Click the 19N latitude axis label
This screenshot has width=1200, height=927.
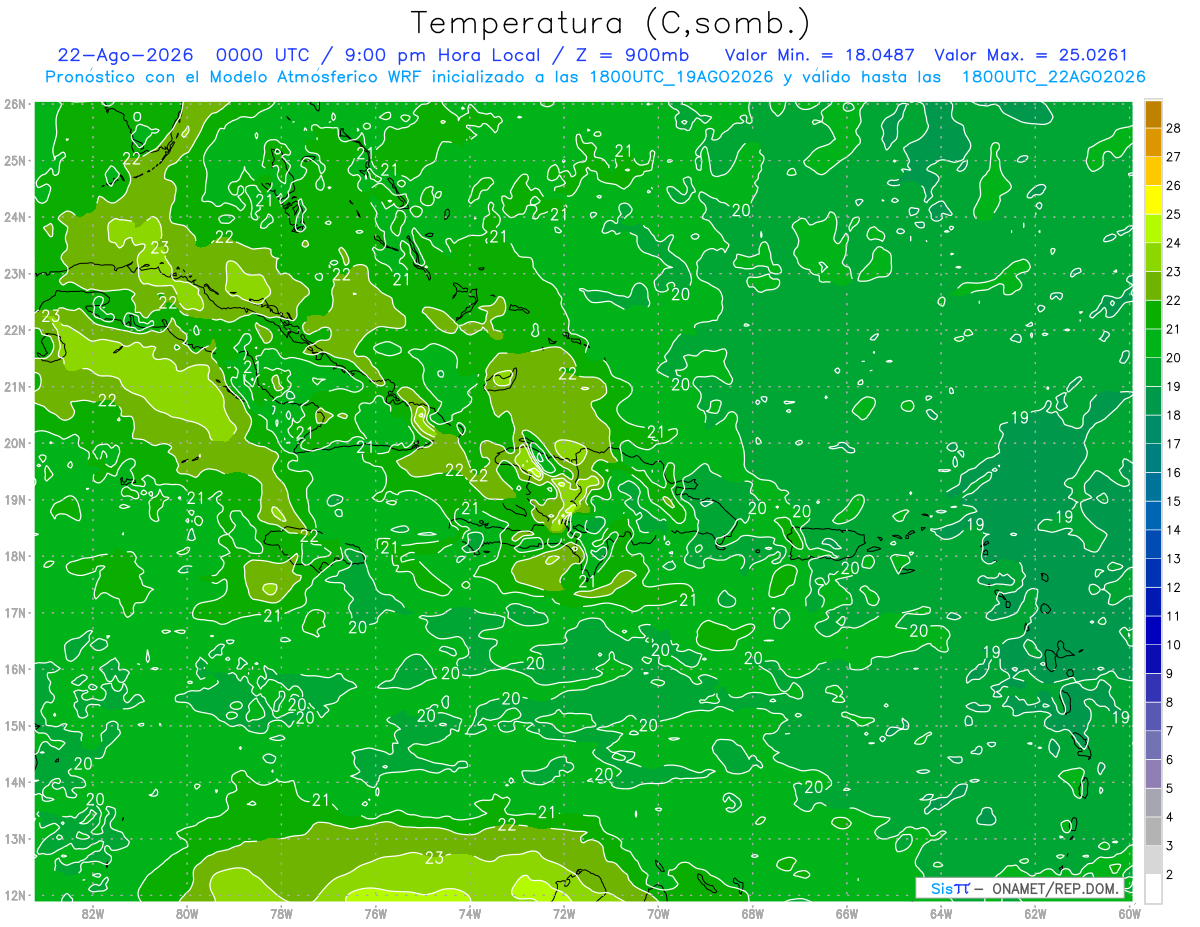pos(14,500)
